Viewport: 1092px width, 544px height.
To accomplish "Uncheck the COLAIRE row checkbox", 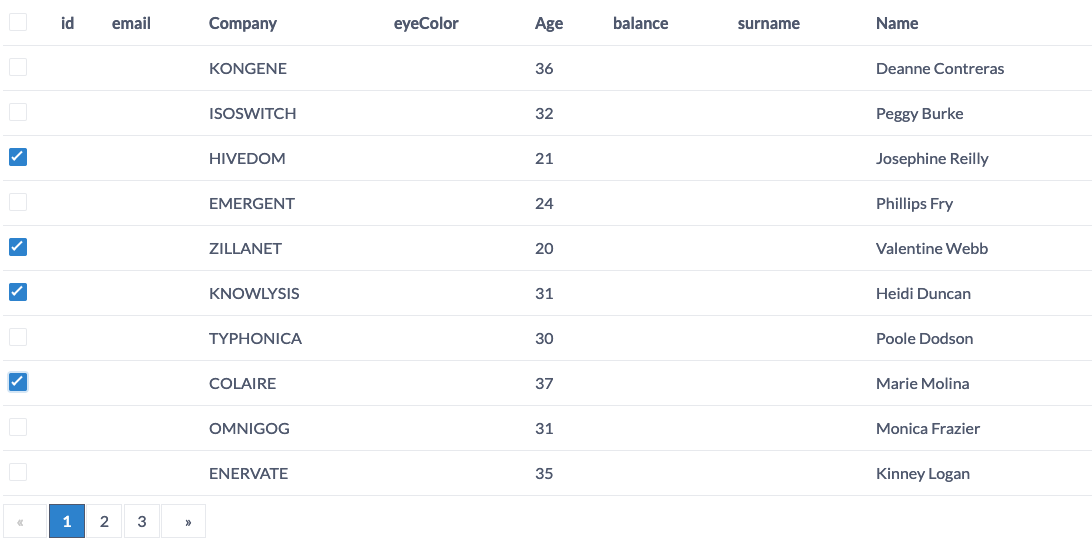I will point(17,382).
